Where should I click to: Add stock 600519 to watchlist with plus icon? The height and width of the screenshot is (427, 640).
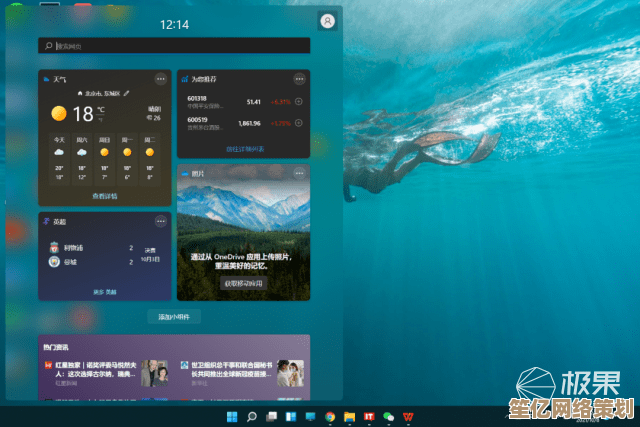coord(299,123)
